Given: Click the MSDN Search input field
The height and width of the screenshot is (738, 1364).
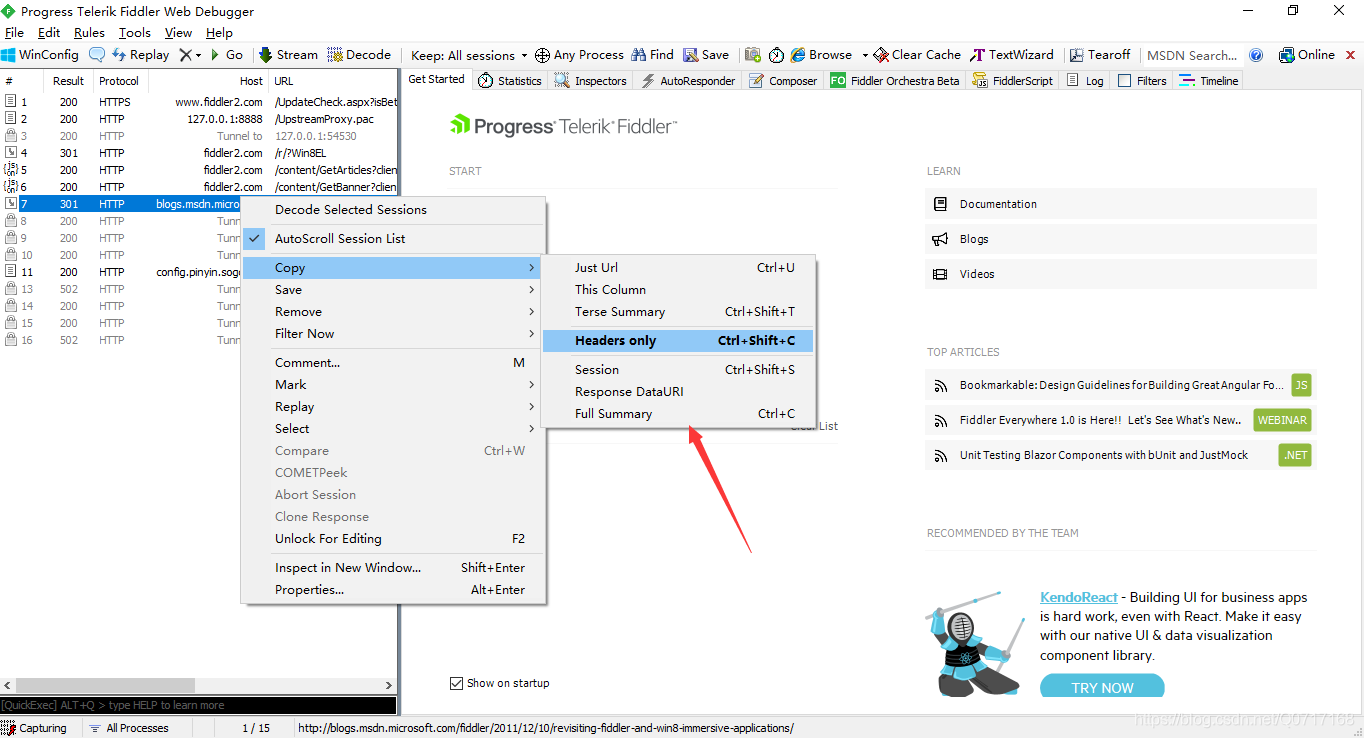Looking at the screenshot, I should pyautogui.click(x=1191, y=55).
